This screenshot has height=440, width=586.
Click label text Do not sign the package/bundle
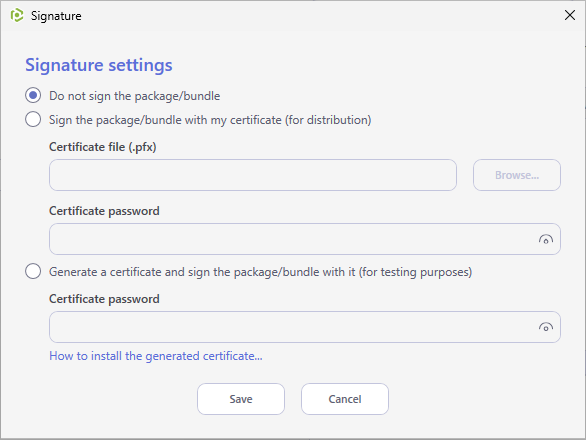pyautogui.click(x=135, y=96)
